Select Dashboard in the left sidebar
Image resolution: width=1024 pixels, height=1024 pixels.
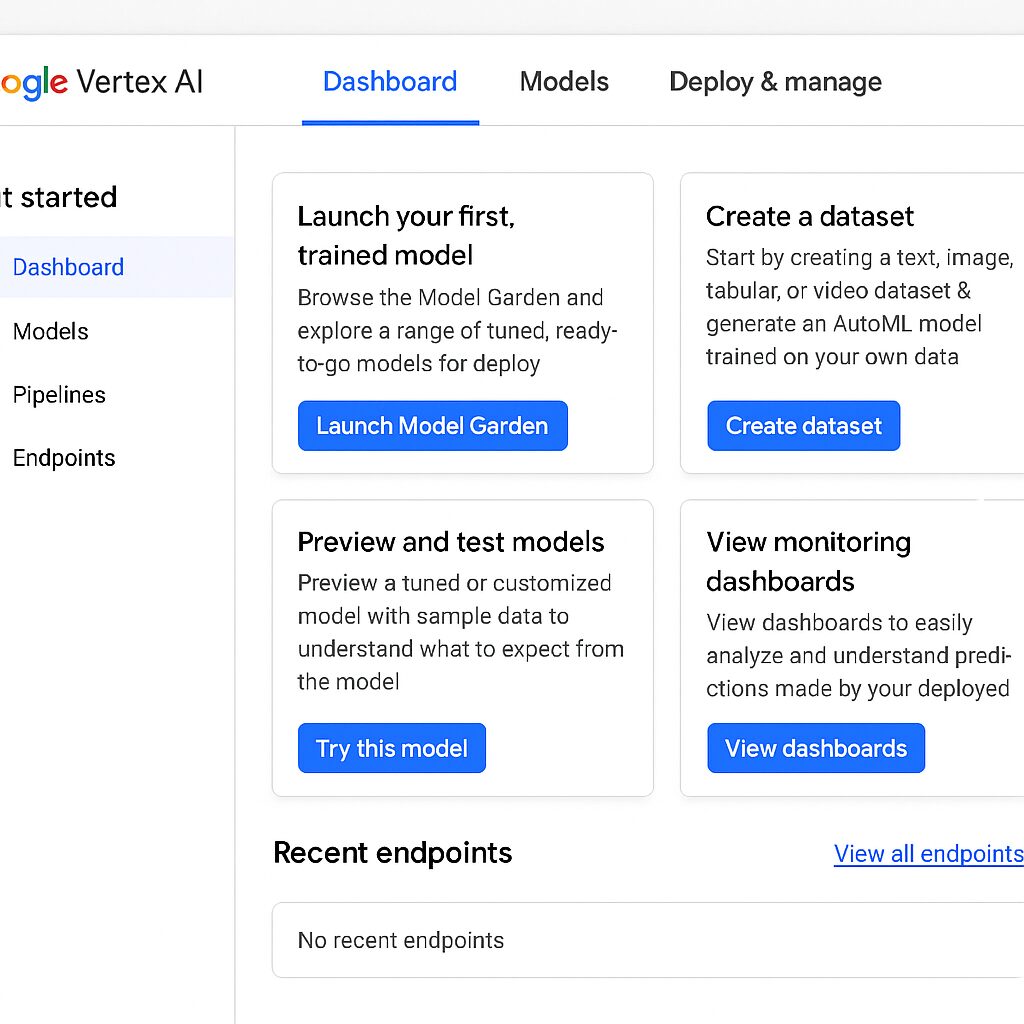(116, 267)
